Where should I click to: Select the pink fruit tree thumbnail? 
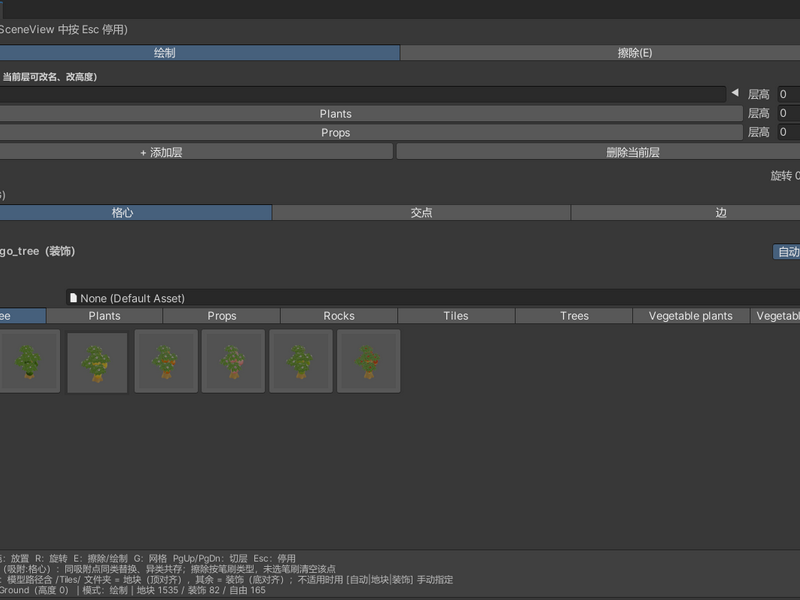point(233,361)
